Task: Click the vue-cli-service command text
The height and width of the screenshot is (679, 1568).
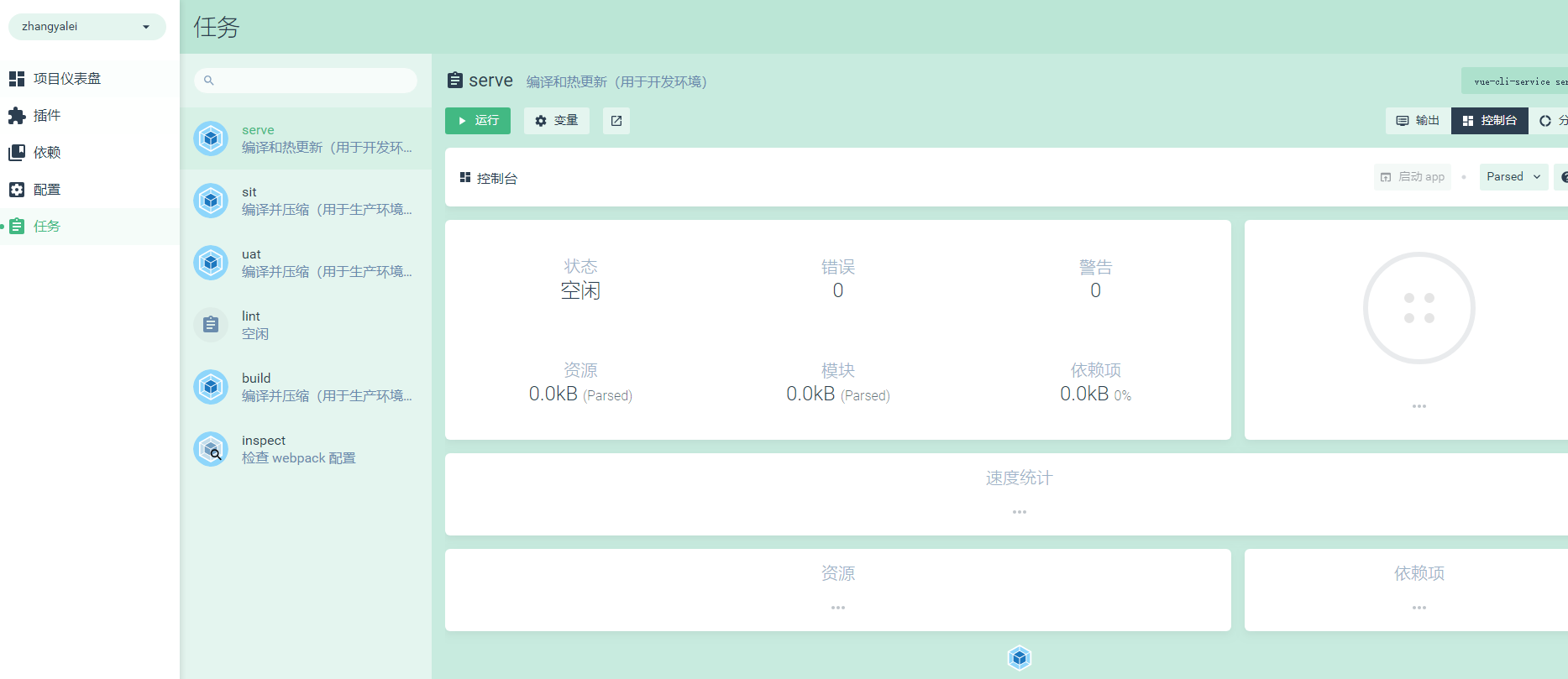Action: click(x=1520, y=81)
